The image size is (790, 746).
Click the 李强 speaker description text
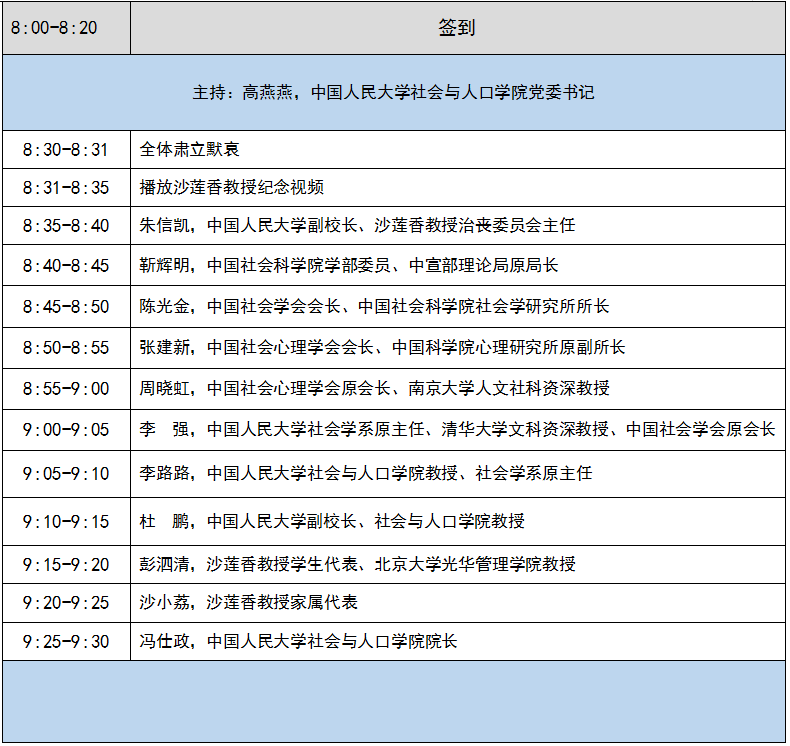click(457, 430)
